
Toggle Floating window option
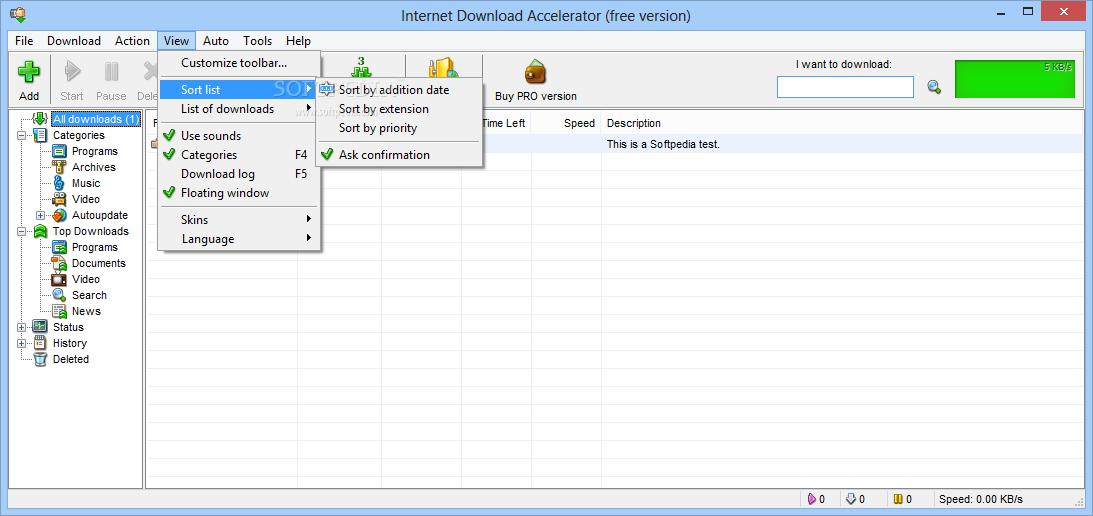pos(239,193)
